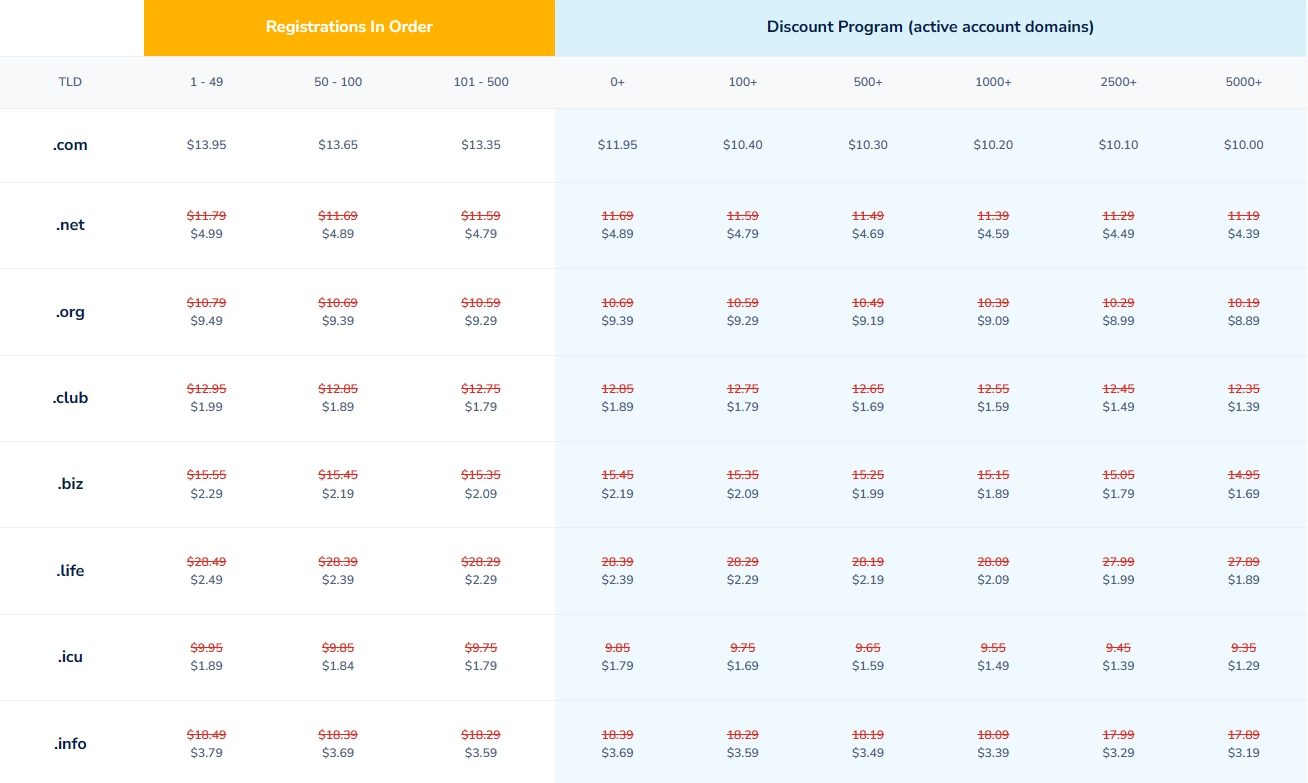The image size is (1308, 783).
Task: Click the Discount Program header
Action: pyautogui.click(x=930, y=27)
